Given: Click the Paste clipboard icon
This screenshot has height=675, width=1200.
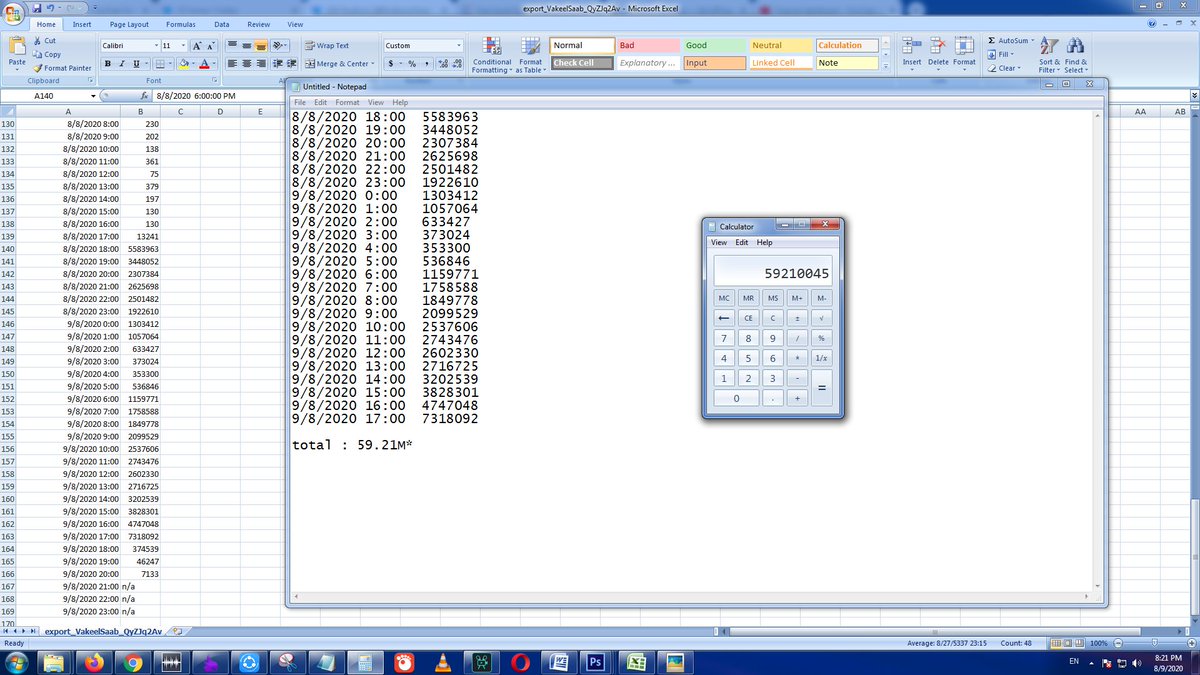Looking at the screenshot, I should pos(16,46).
